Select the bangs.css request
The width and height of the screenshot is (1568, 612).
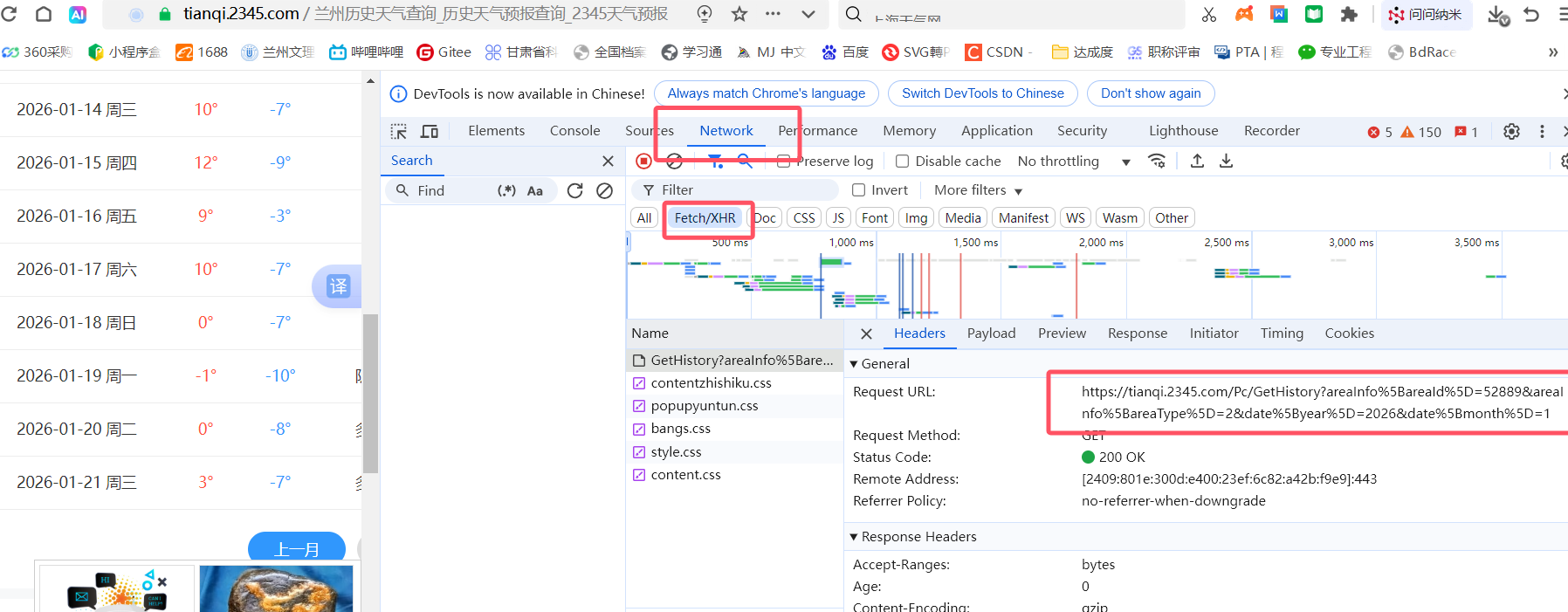tap(734, 429)
